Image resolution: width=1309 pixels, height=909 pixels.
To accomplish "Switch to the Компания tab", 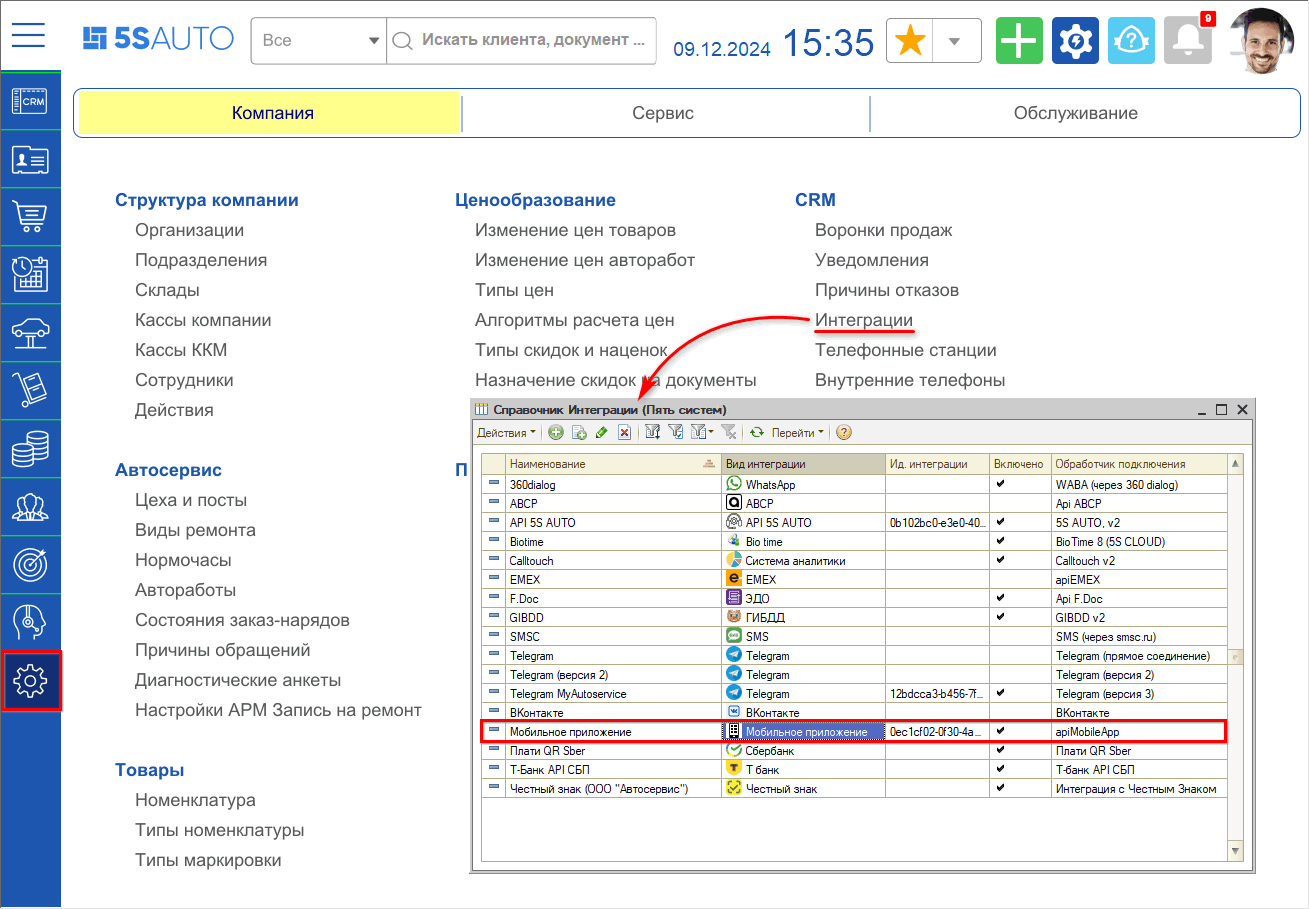I will [272, 113].
